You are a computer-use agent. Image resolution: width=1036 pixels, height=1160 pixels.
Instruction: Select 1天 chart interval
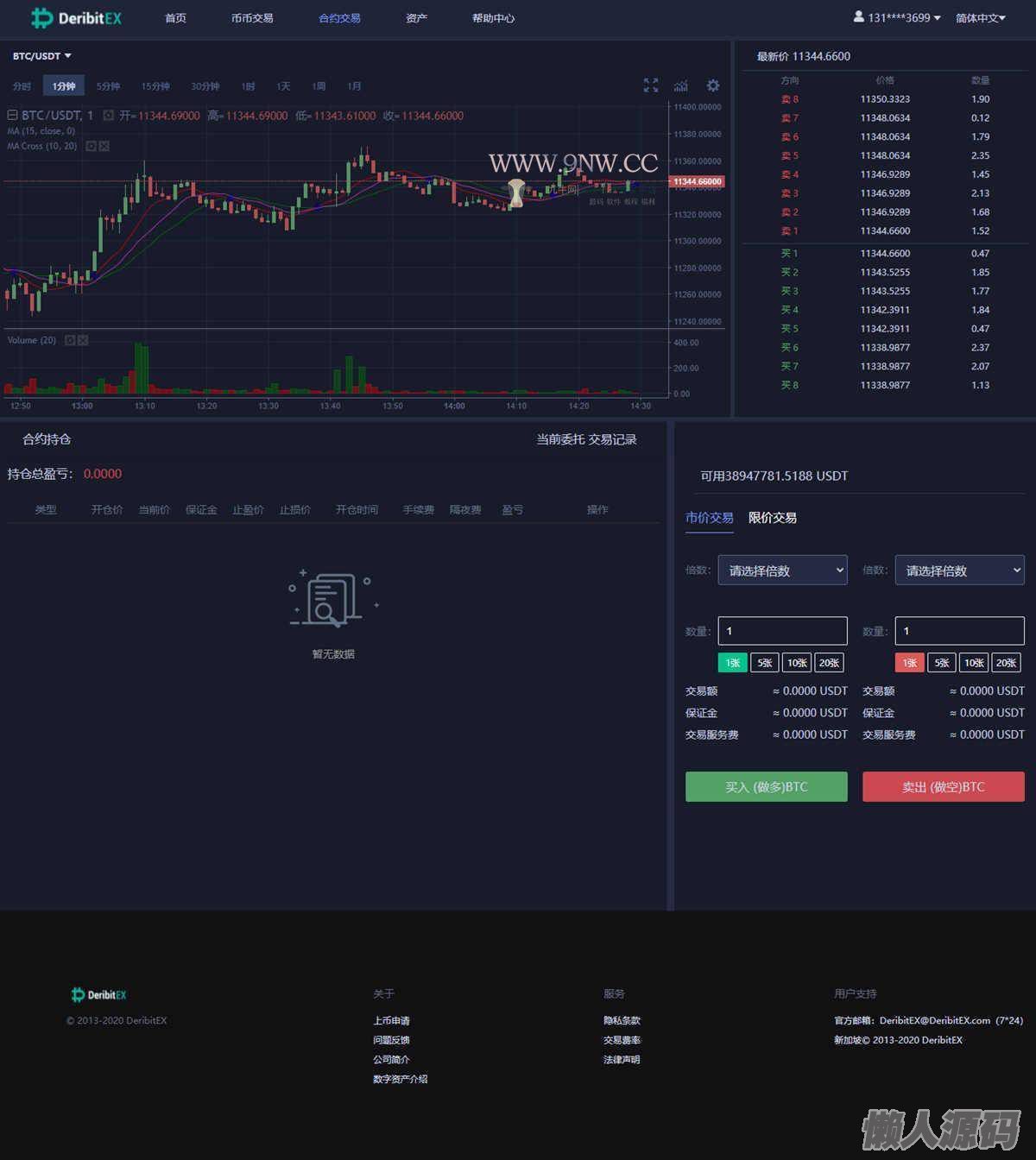point(283,86)
